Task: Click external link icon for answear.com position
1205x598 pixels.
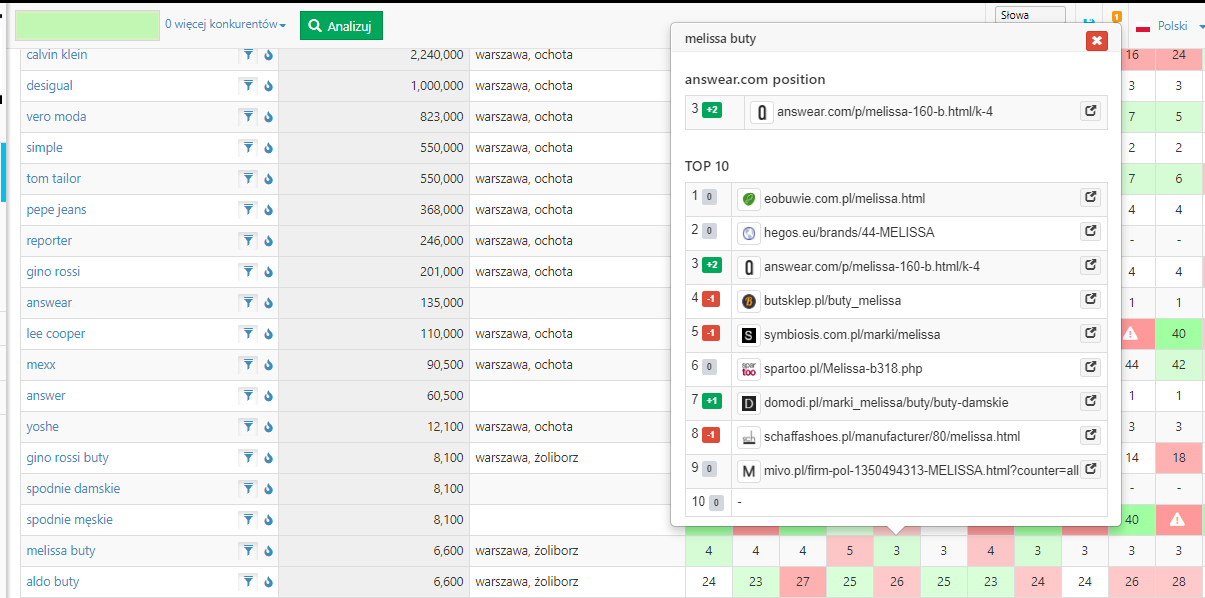Action: point(1090,112)
